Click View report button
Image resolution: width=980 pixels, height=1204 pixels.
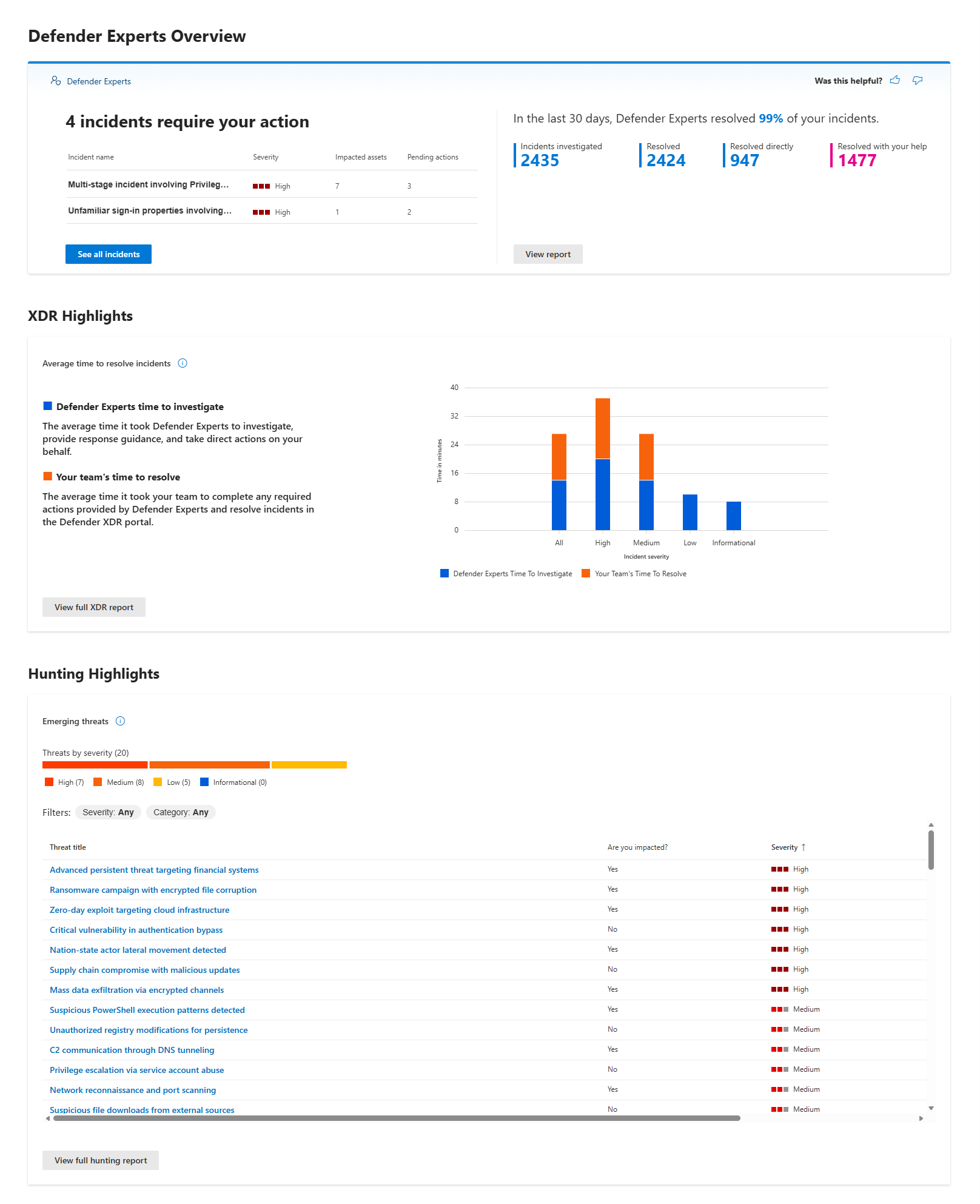click(548, 254)
